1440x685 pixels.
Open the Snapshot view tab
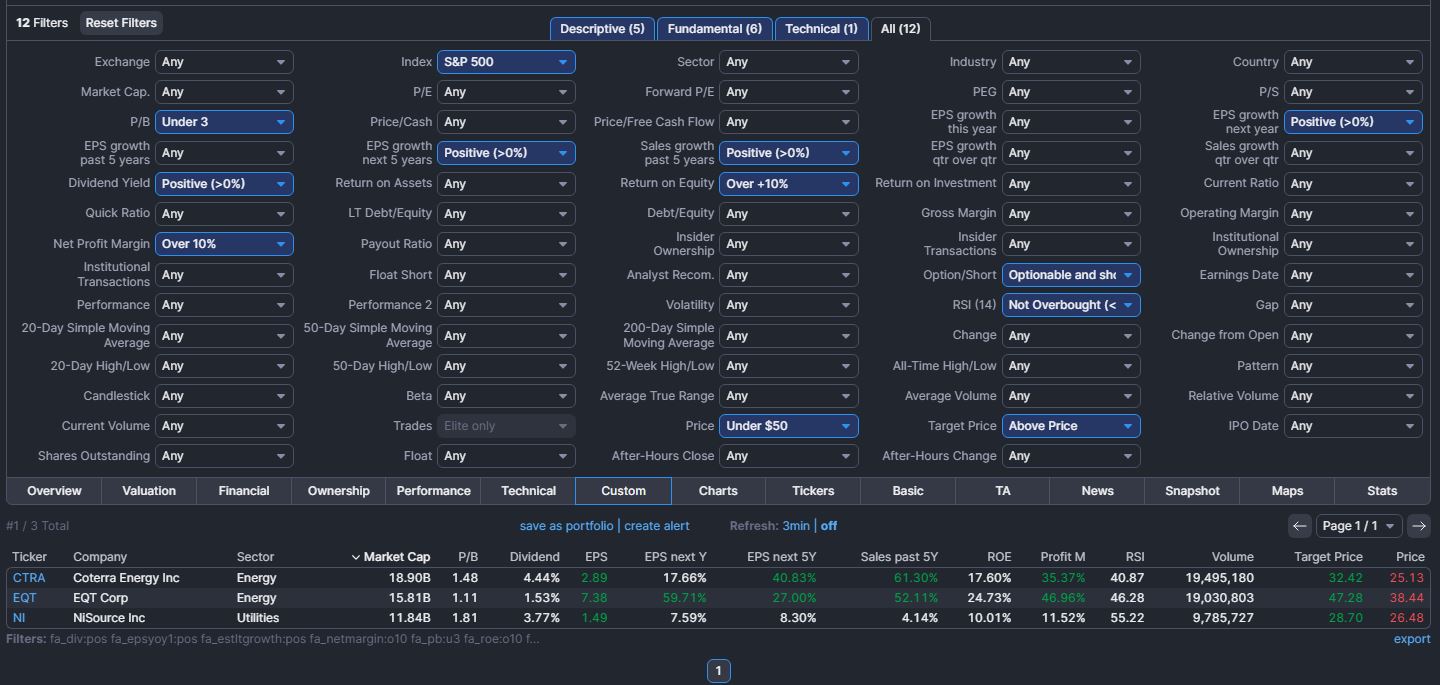(1192, 491)
